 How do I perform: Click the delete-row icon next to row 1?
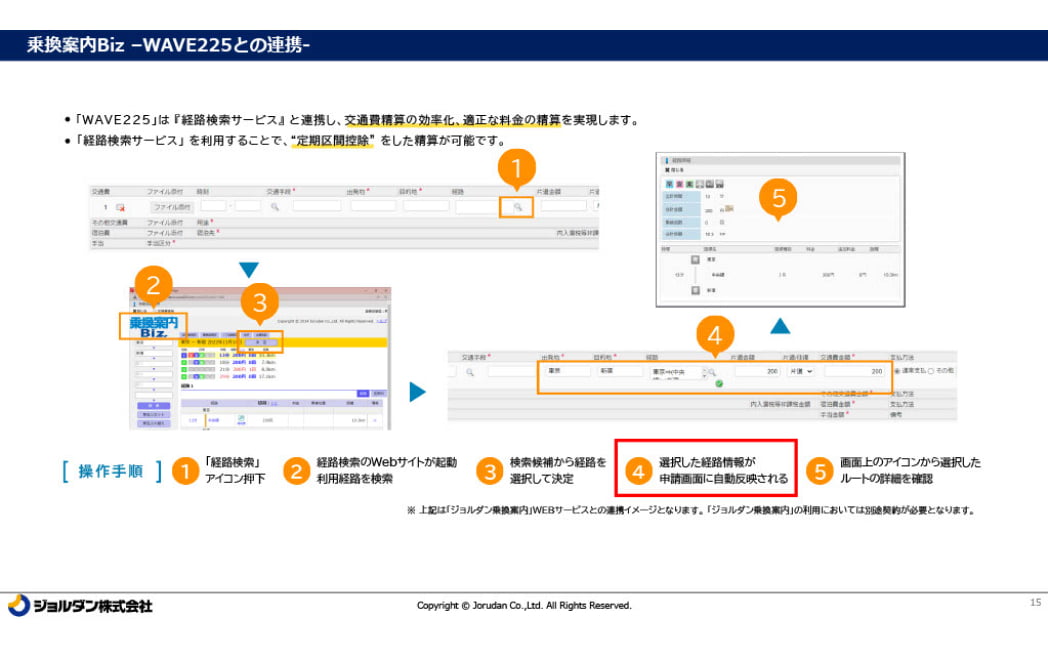tap(120, 208)
